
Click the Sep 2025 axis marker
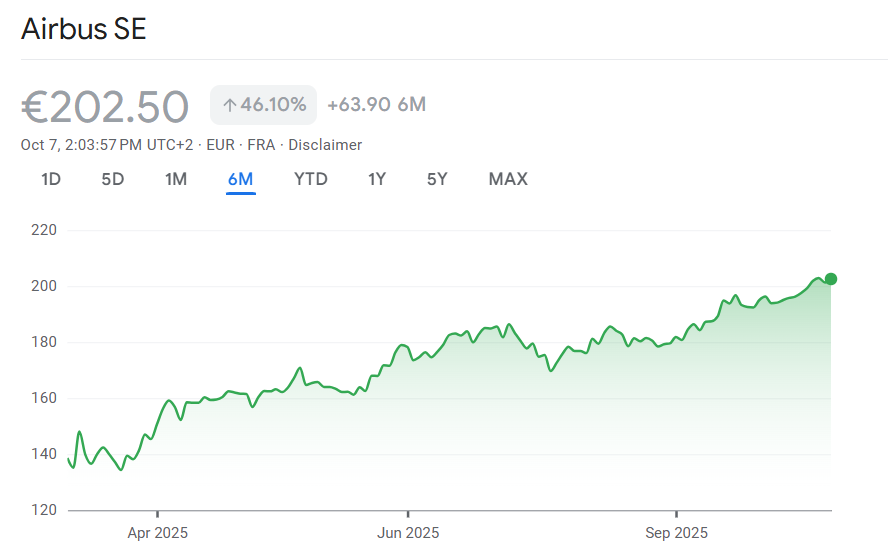point(676,533)
